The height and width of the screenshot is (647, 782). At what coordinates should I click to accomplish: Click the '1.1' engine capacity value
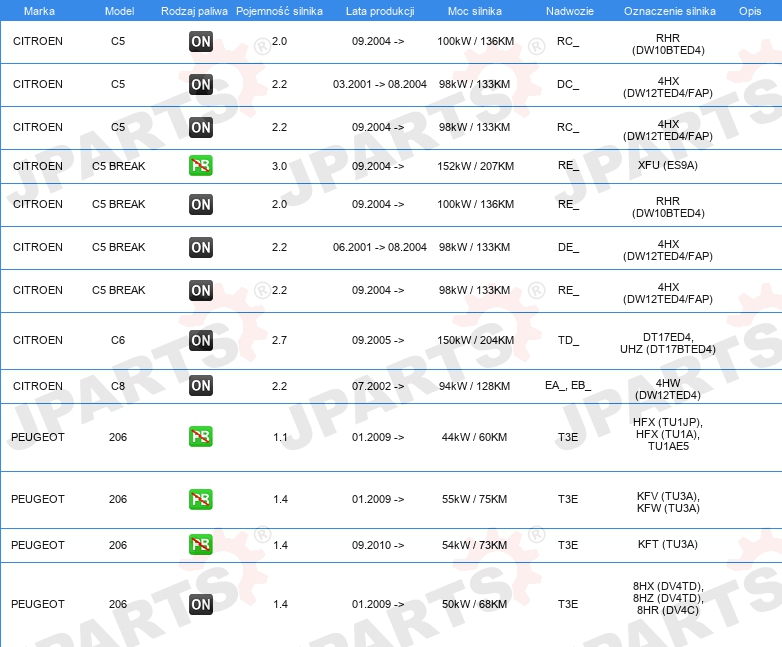coord(280,437)
